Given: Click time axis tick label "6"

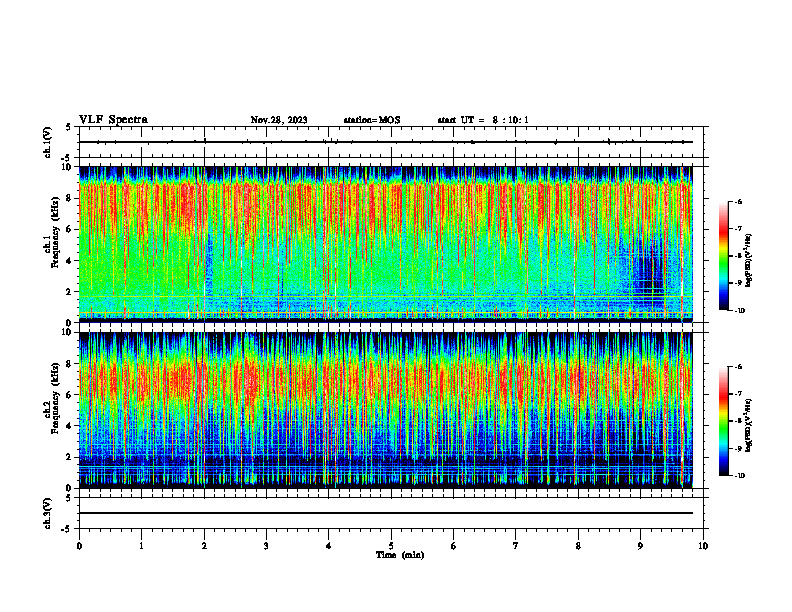Looking at the screenshot, I should (454, 546).
